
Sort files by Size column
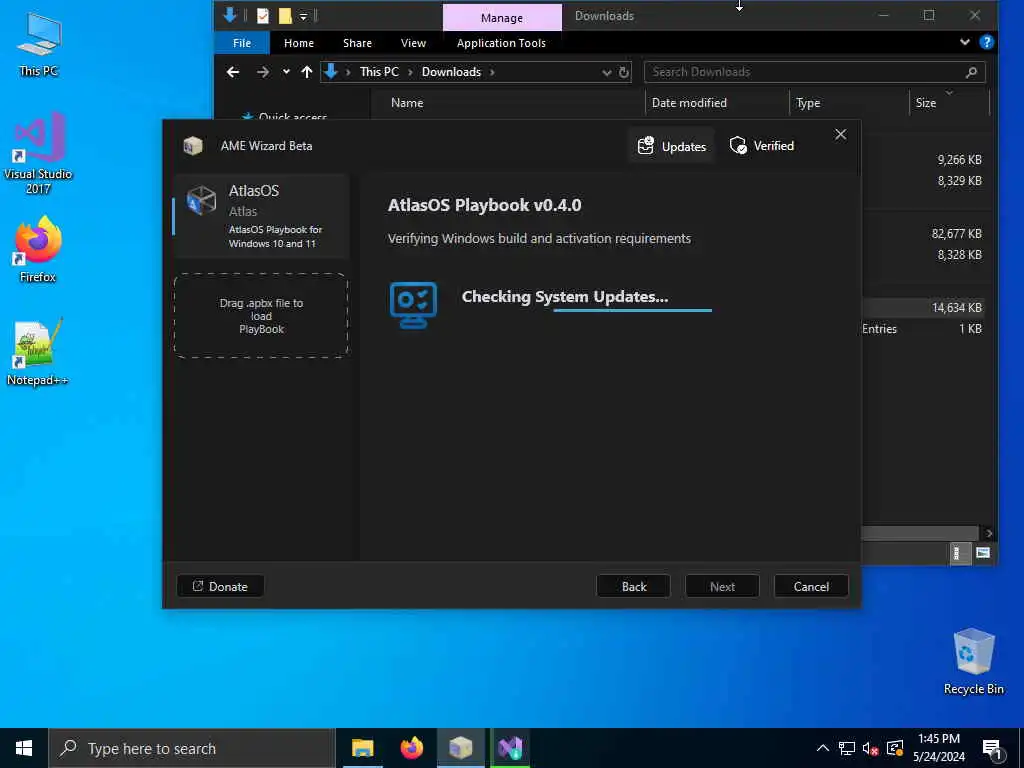[925, 103]
